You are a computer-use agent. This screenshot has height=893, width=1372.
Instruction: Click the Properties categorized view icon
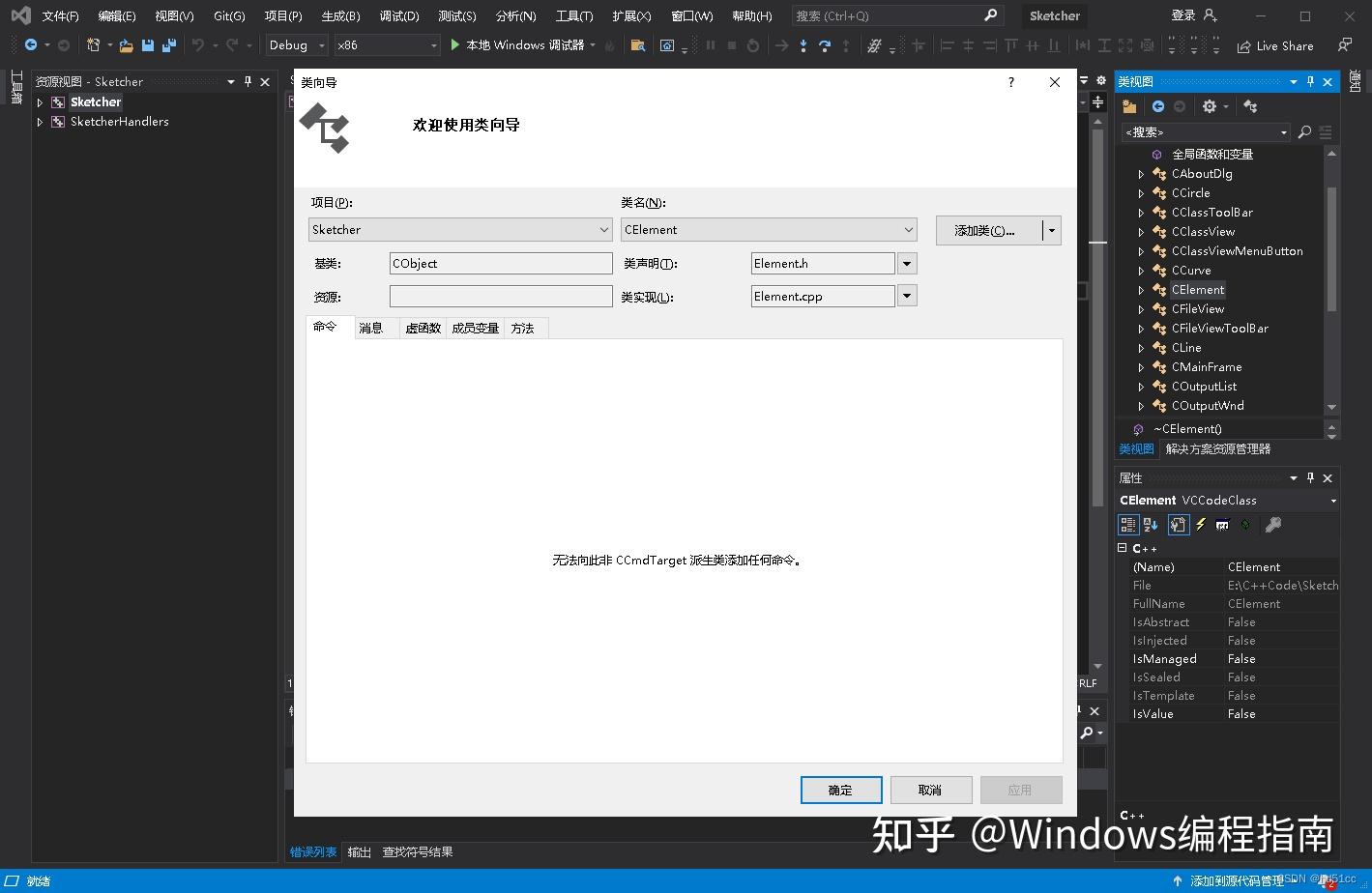(1127, 524)
